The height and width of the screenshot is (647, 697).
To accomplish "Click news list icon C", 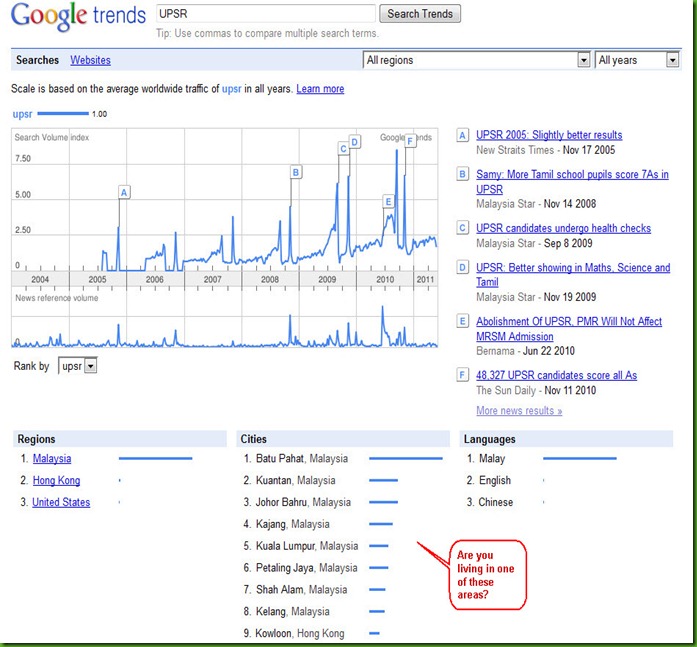I will [462, 228].
